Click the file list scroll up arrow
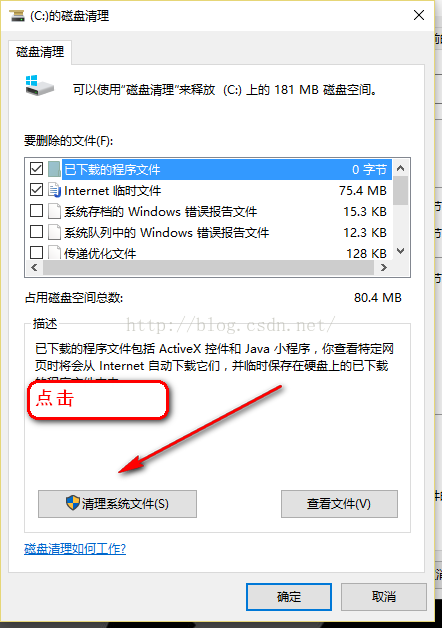 pyautogui.click(x=400, y=168)
